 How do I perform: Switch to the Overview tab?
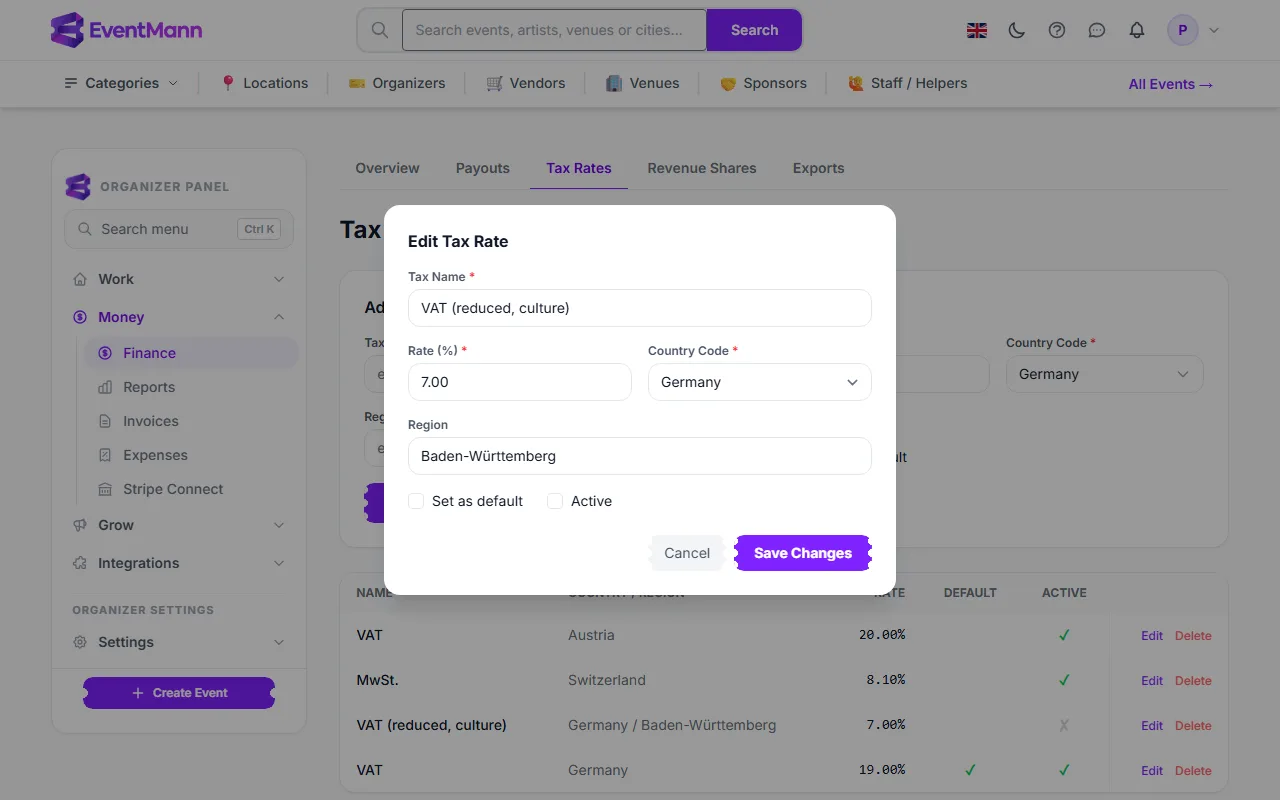(387, 168)
